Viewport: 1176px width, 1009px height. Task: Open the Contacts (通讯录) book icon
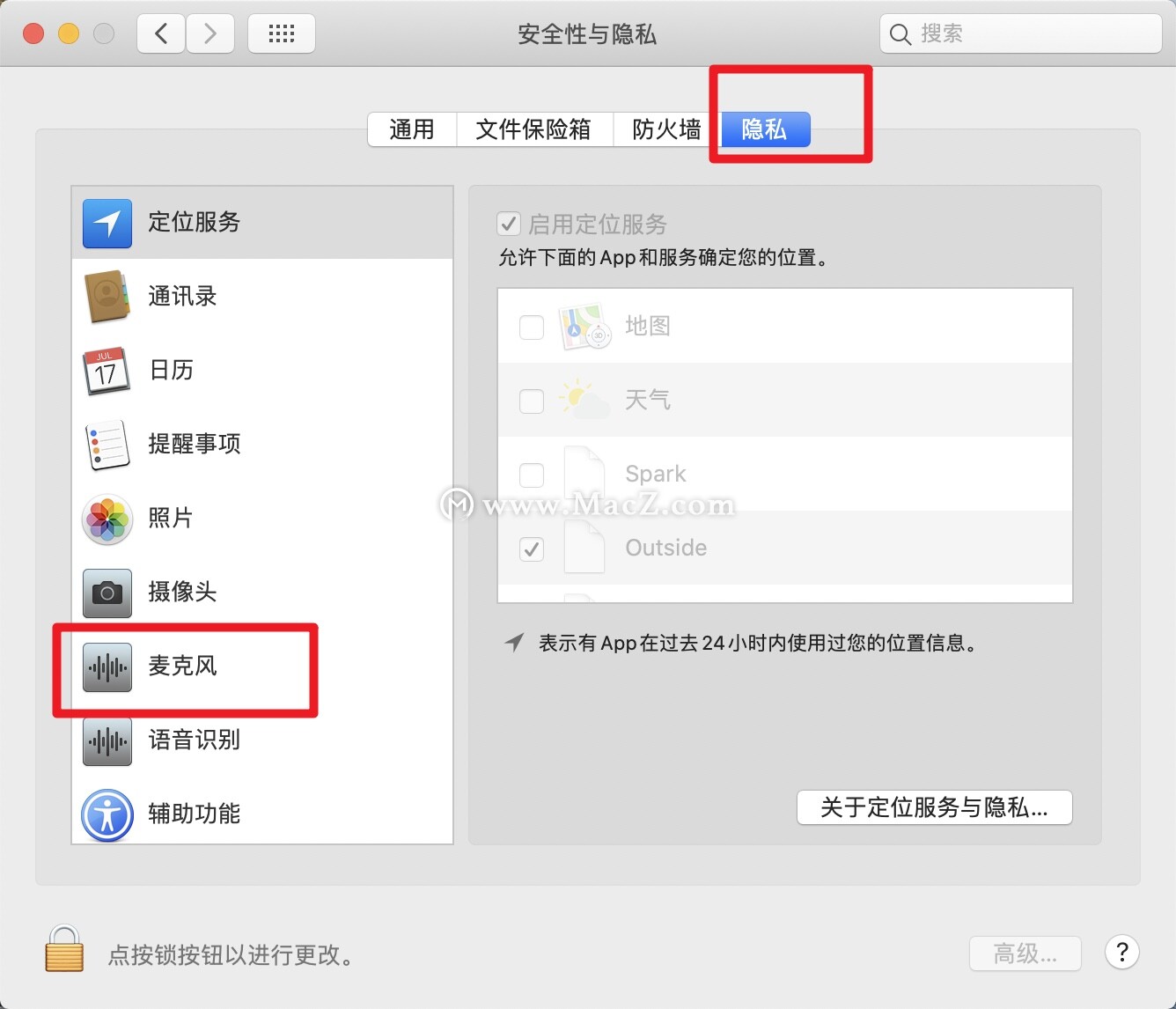pos(107,298)
